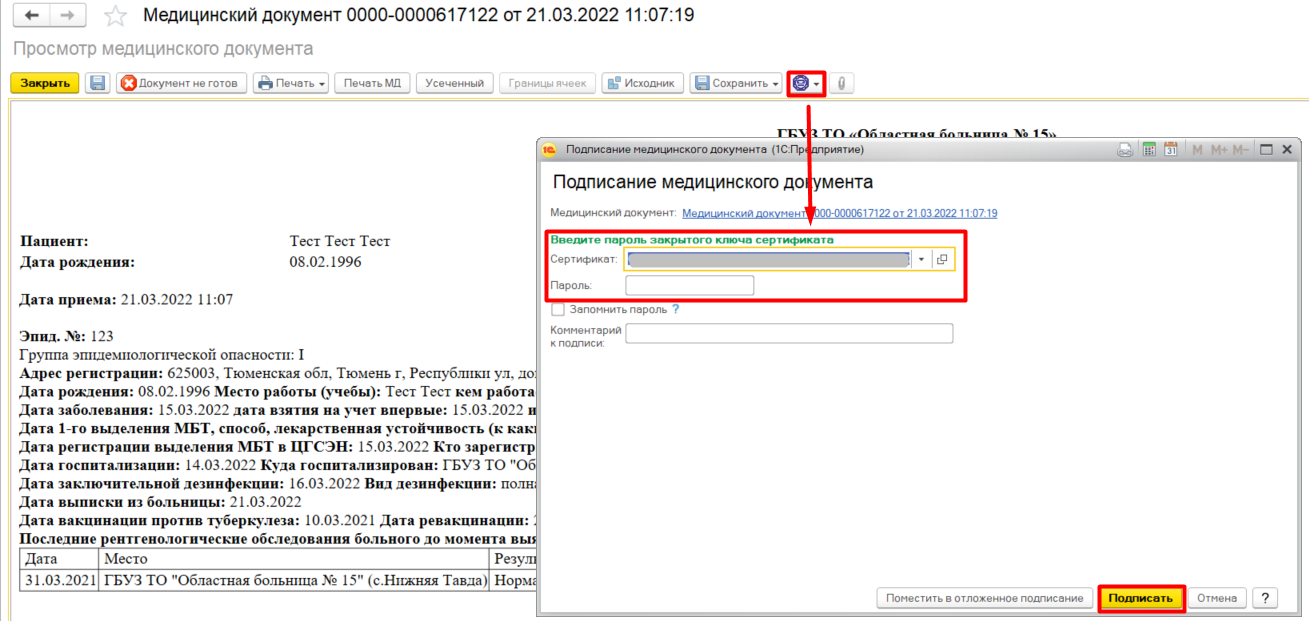
Task: Open the medical document hyperlink
Action: 839,213
